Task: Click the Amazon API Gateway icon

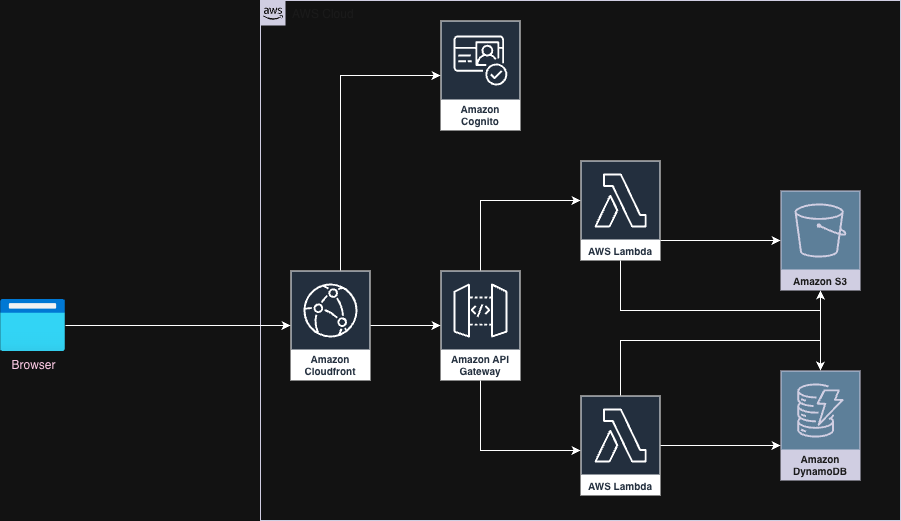Action: (x=480, y=309)
